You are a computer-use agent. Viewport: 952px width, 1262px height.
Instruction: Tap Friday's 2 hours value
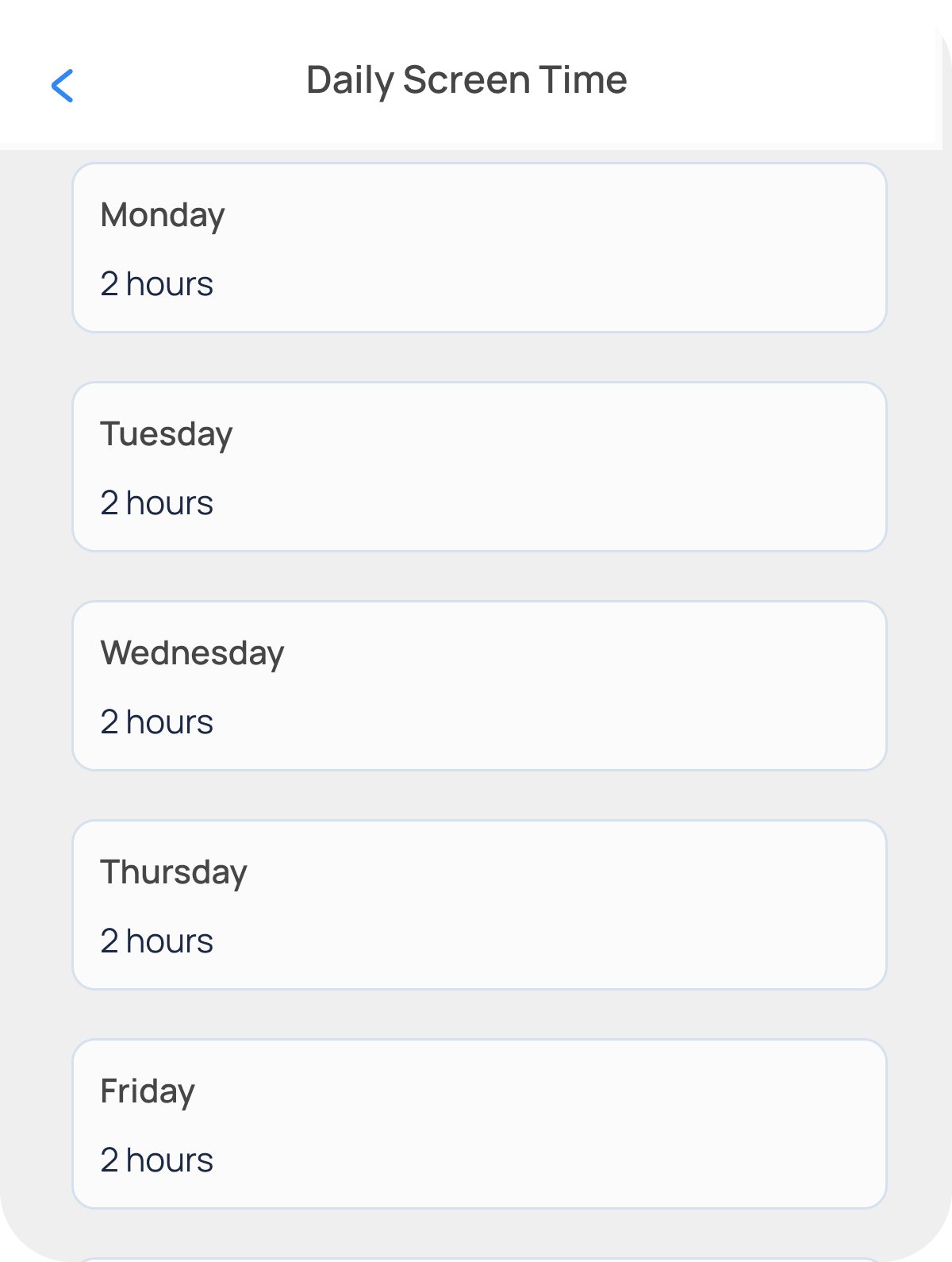coord(156,1160)
